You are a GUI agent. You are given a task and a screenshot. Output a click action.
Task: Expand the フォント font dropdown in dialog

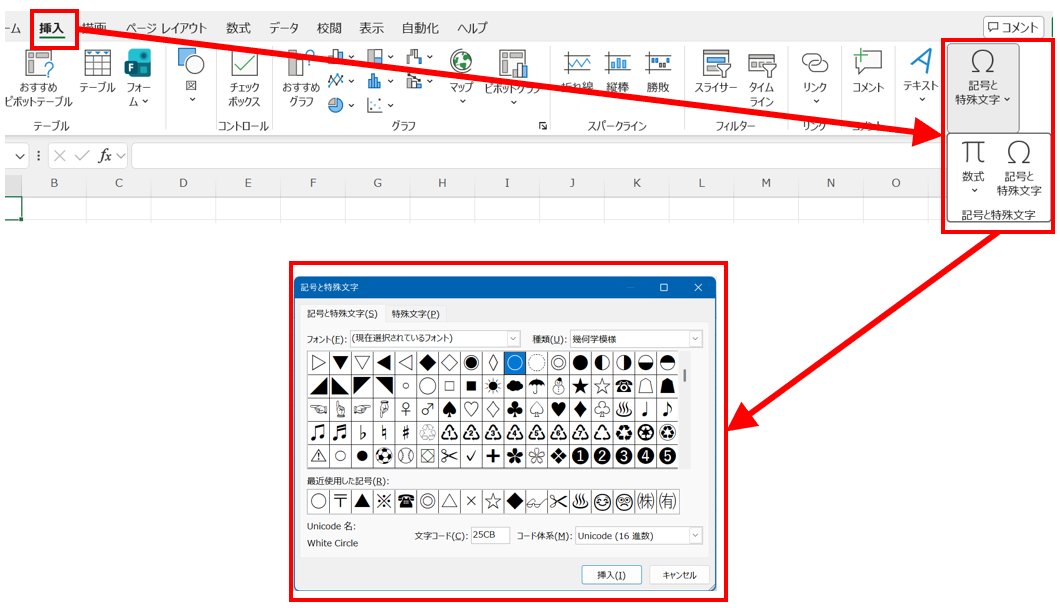pos(513,339)
